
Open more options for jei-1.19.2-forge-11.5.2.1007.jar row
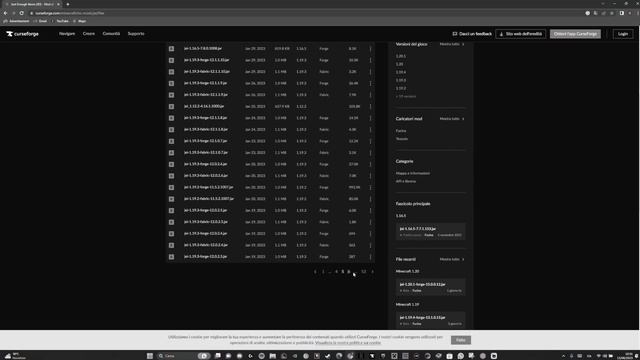[370, 187]
